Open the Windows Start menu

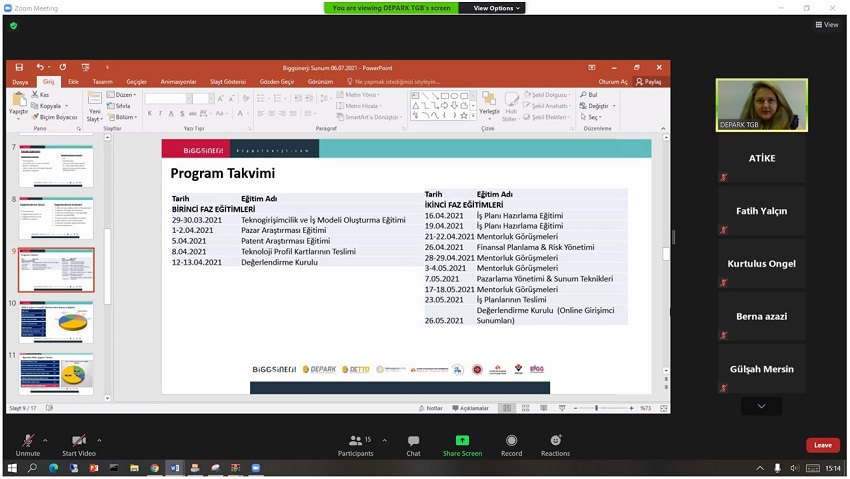click(12, 468)
